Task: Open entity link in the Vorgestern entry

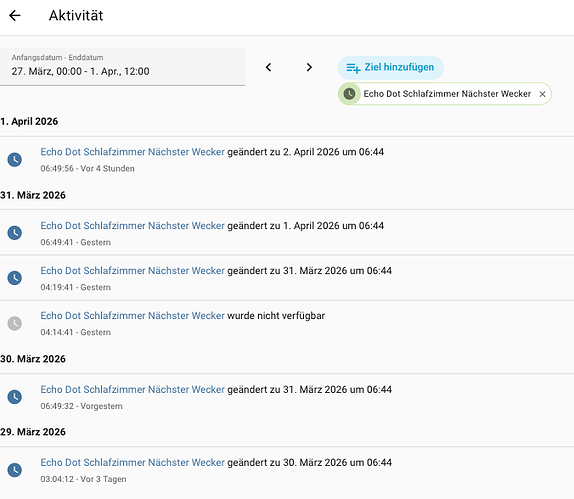Action: point(132,390)
